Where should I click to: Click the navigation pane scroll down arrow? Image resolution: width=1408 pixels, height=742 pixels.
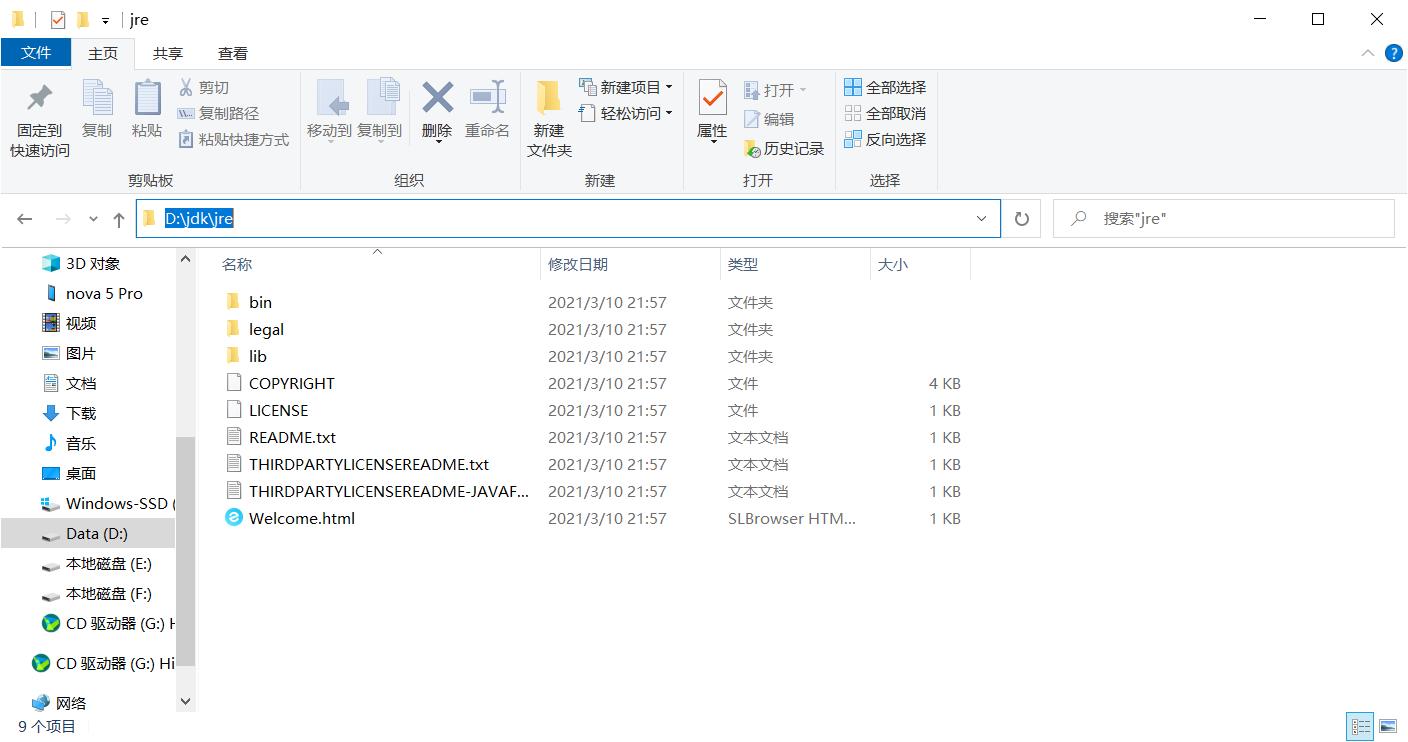(x=185, y=702)
